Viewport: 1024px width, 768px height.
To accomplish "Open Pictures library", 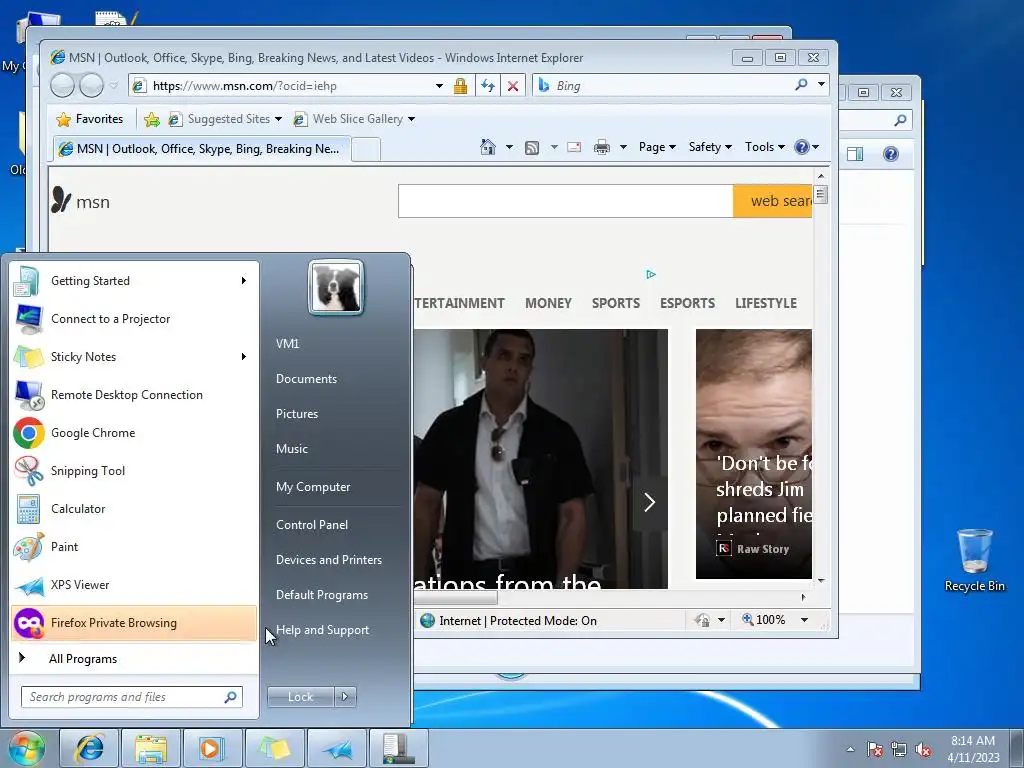I will coord(297,414).
